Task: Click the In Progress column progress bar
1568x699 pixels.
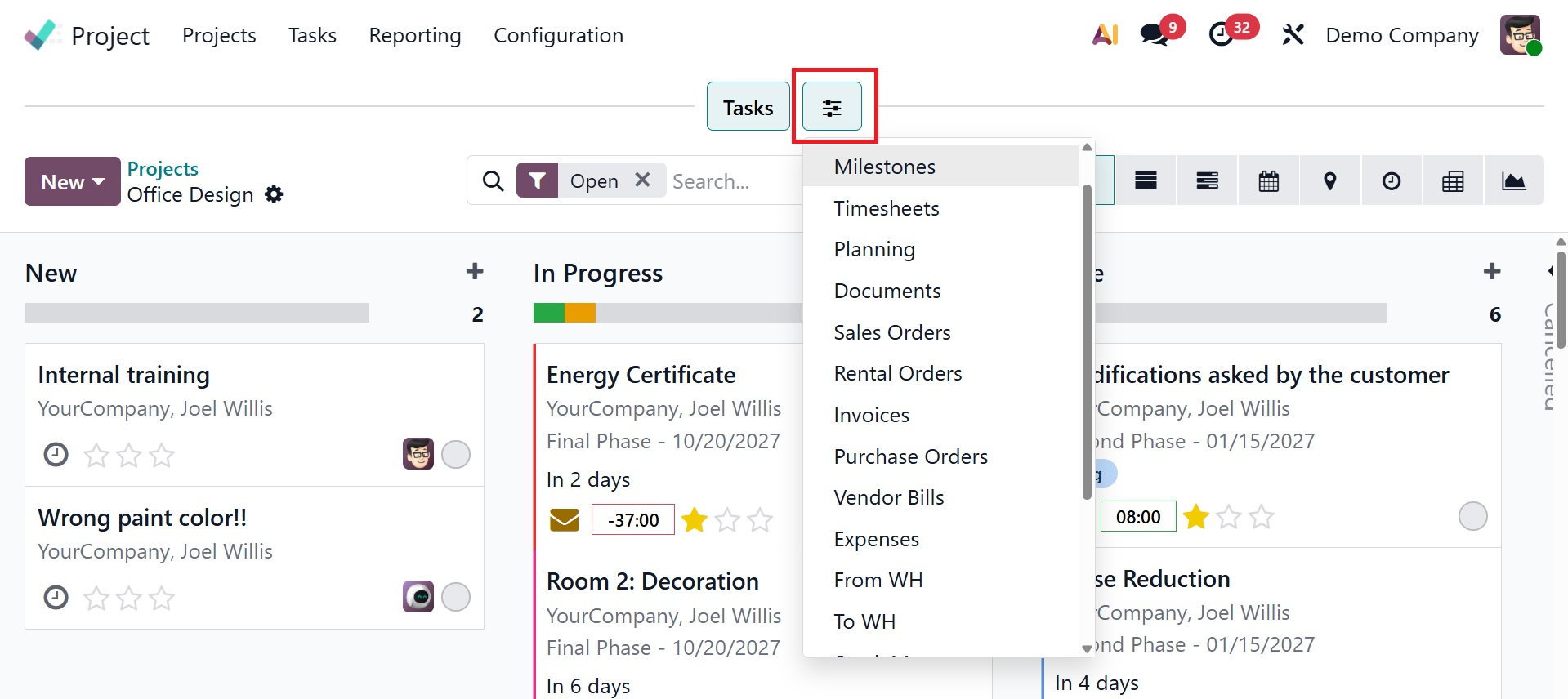Action: point(667,313)
